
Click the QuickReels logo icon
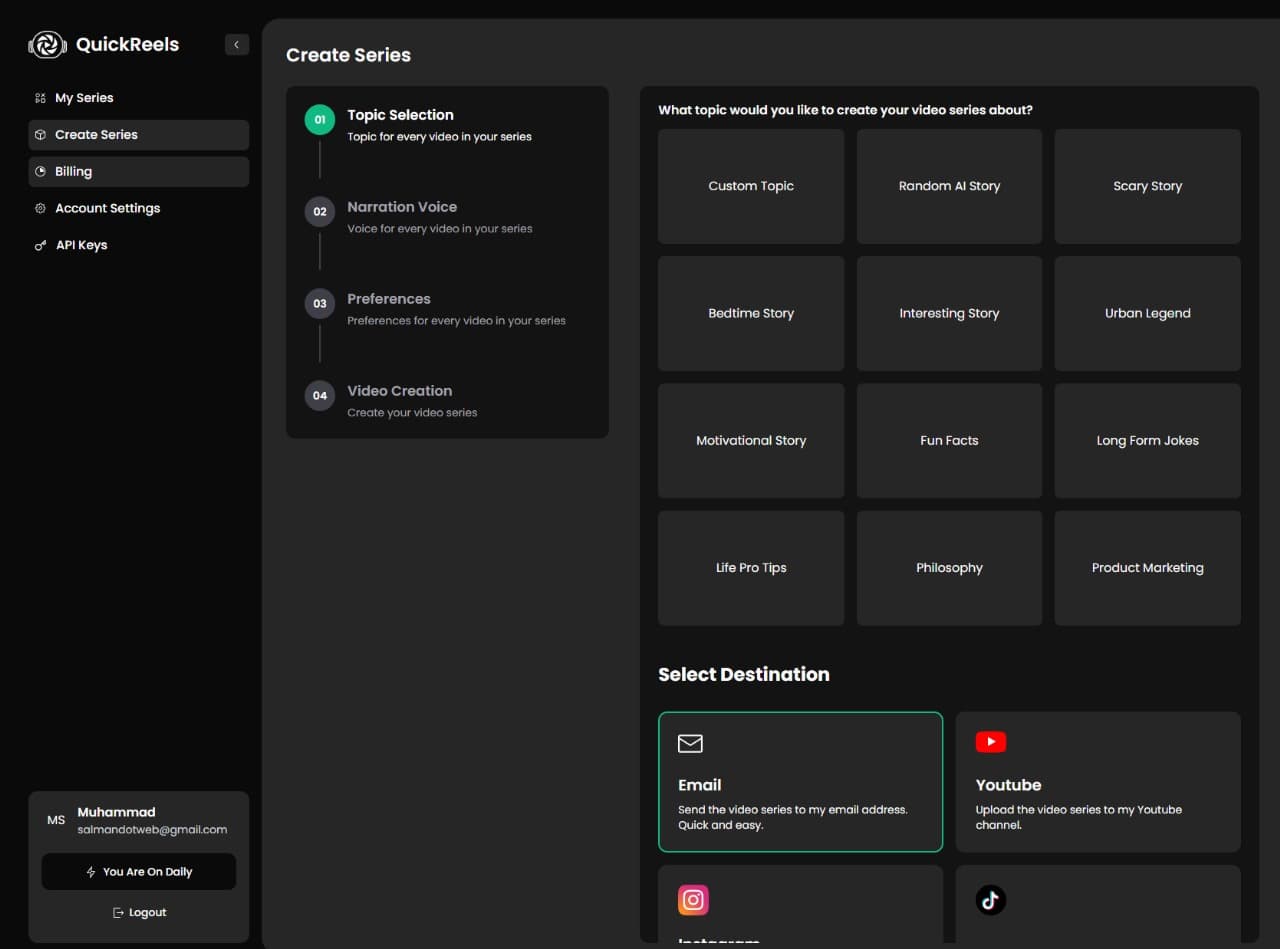(48, 44)
